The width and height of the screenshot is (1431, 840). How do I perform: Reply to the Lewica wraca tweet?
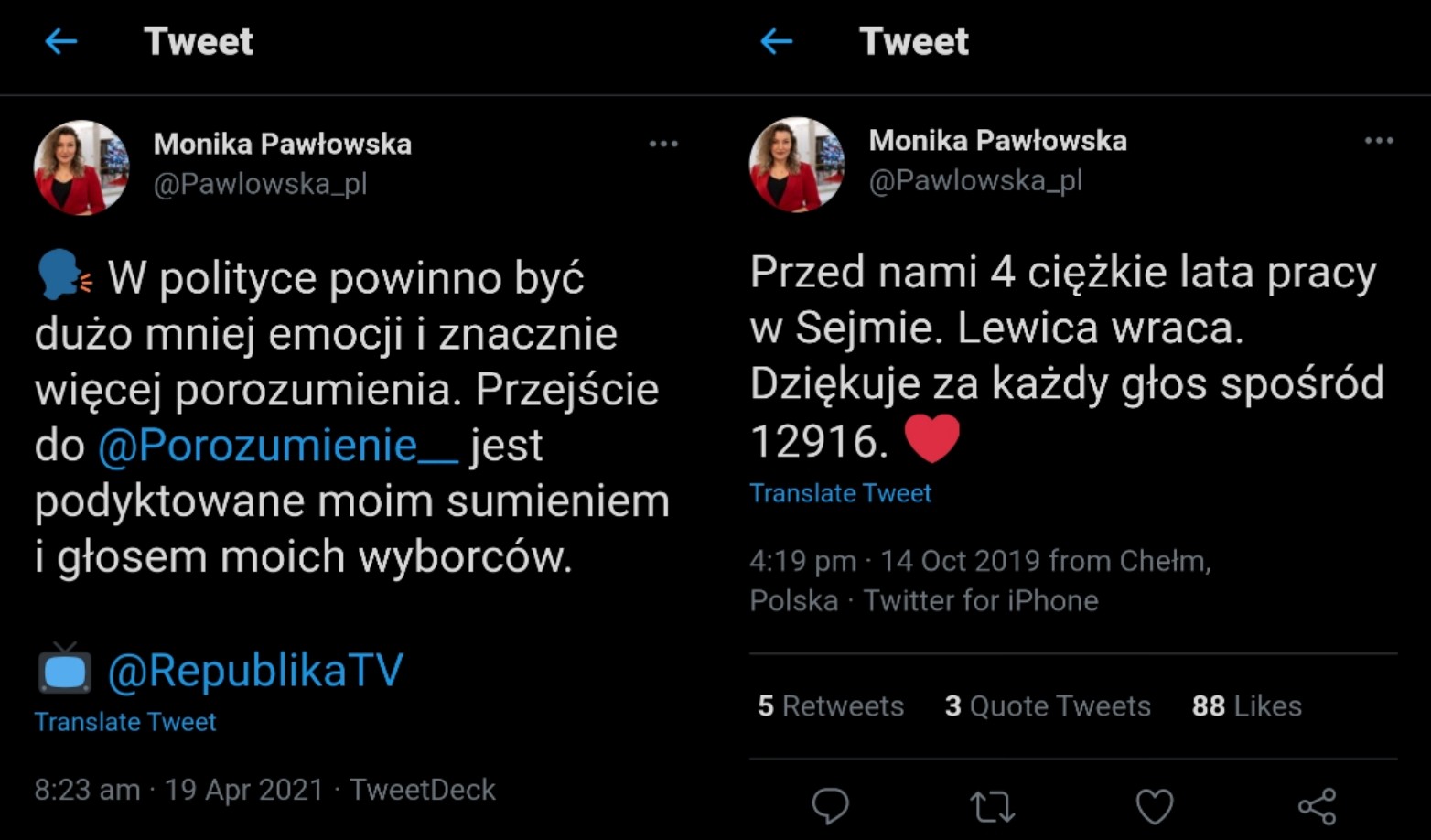(831, 806)
